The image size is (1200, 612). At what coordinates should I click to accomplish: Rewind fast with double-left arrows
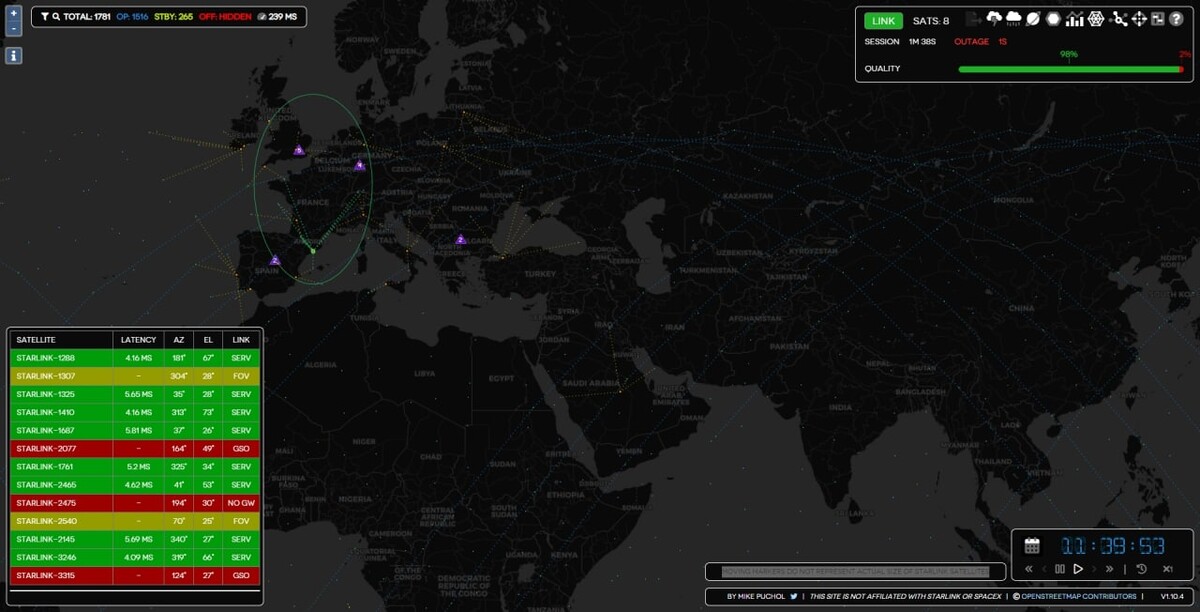coord(1029,569)
